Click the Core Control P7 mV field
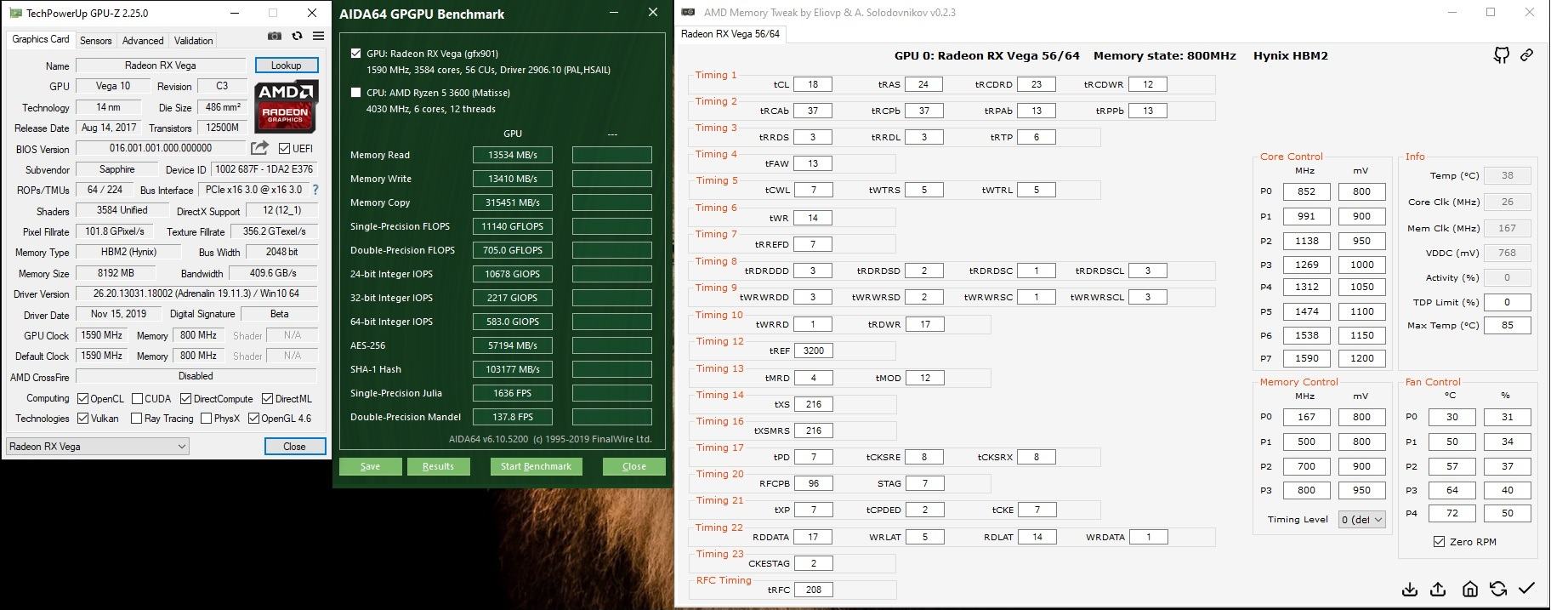 pos(1362,358)
